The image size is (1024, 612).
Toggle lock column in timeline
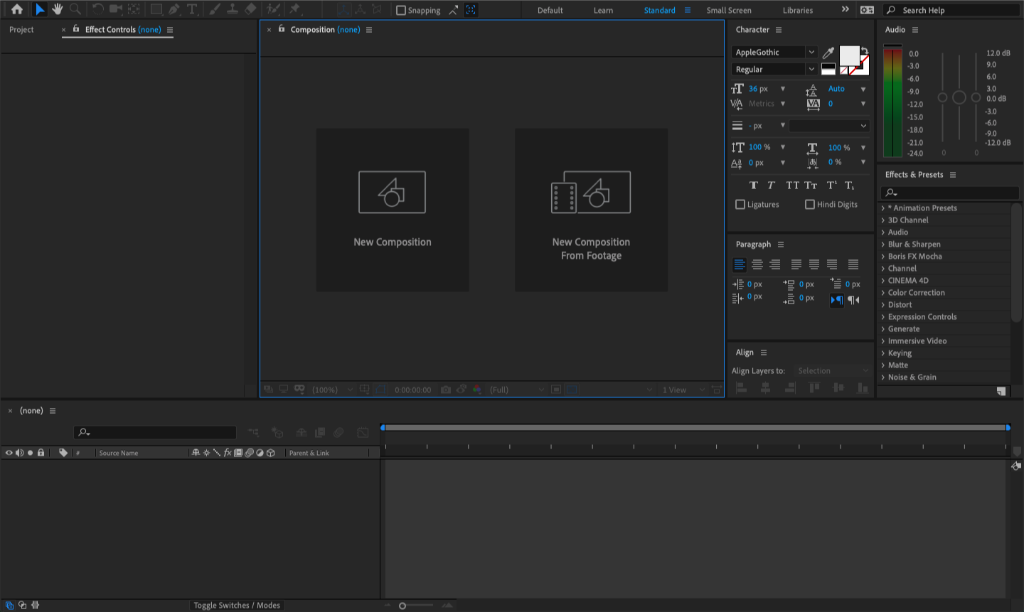click(41, 453)
